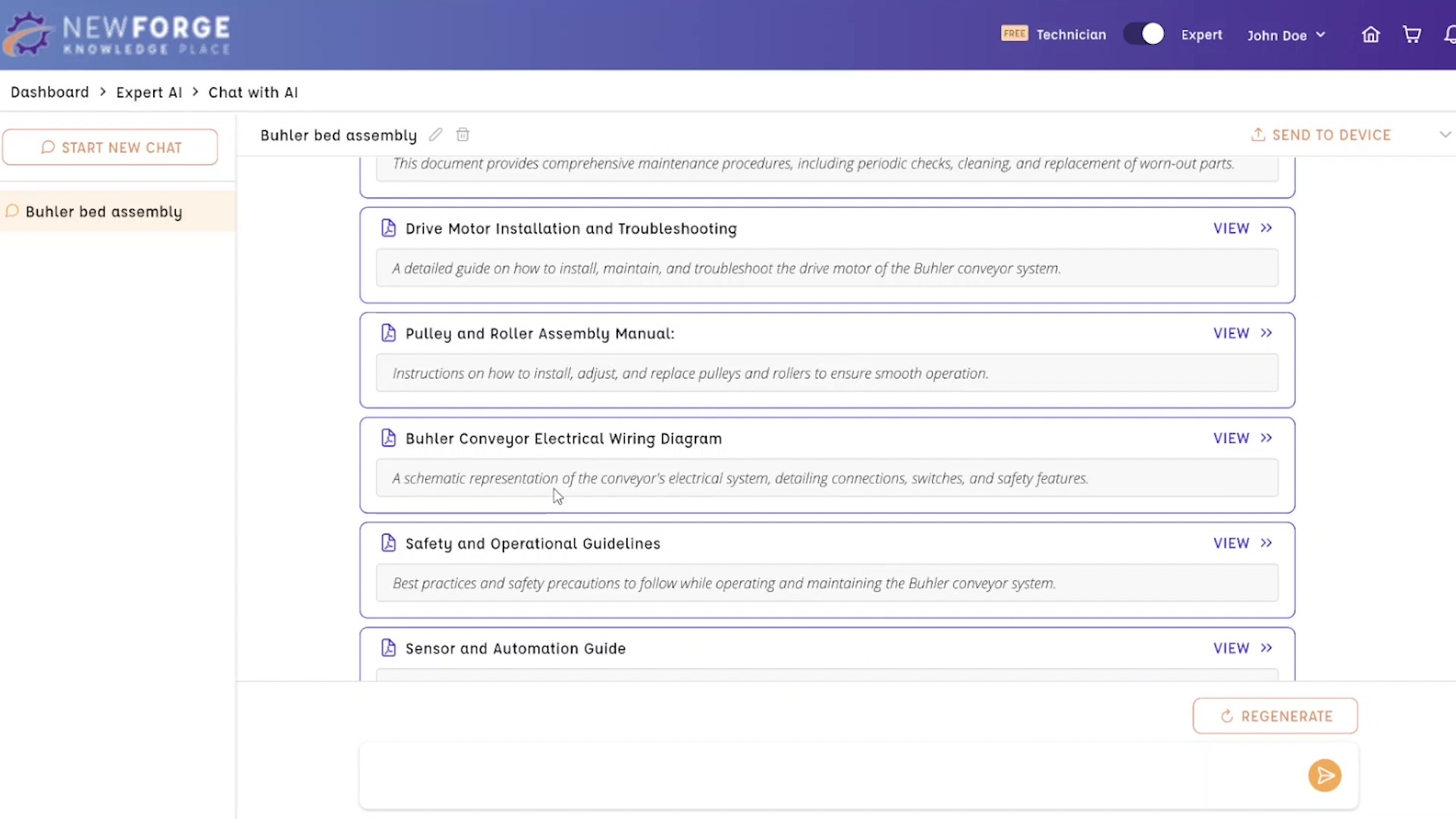Viewport: 1456px width, 819px height.
Task: Toggle Technician/Expert mode switch
Action: pyautogui.click(x=1144, y=34)
